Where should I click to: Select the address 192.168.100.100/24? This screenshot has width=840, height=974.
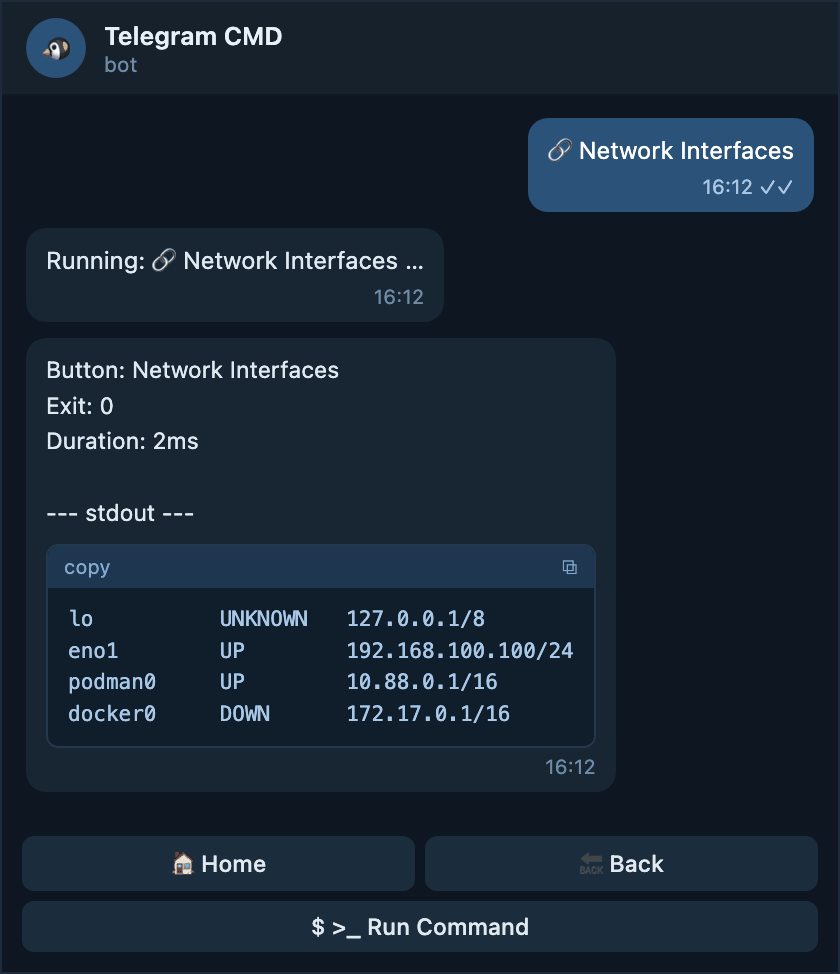(x=460, y=650)
